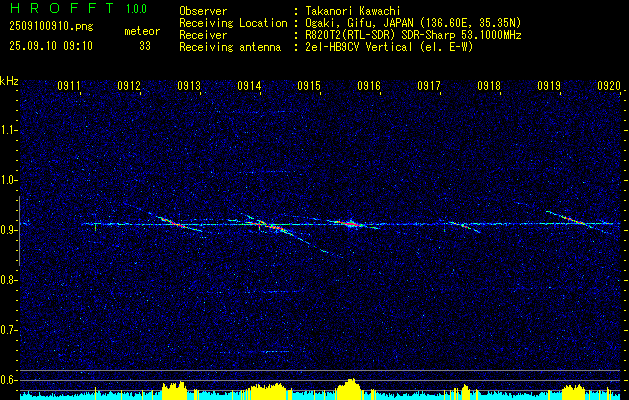
Task: Click the yellow power peak below 0919
Action: tap(574, 391)
